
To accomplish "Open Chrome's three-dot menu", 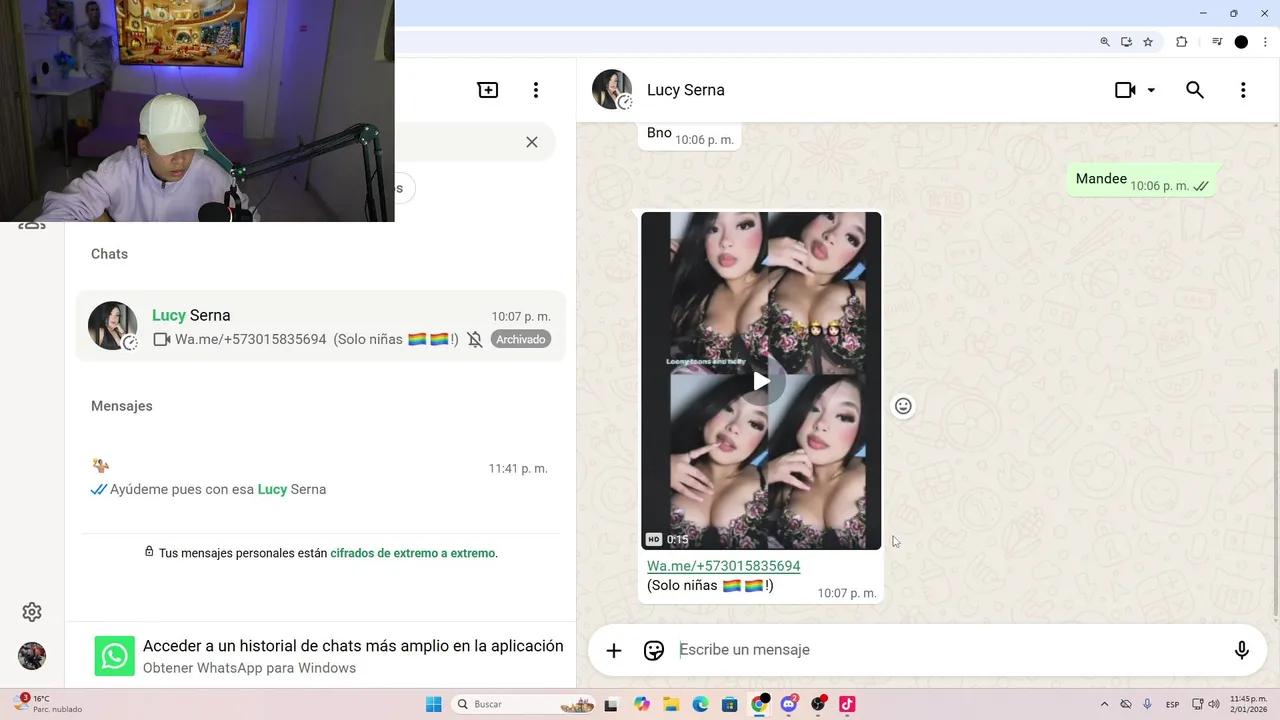I will (1265, 42).
